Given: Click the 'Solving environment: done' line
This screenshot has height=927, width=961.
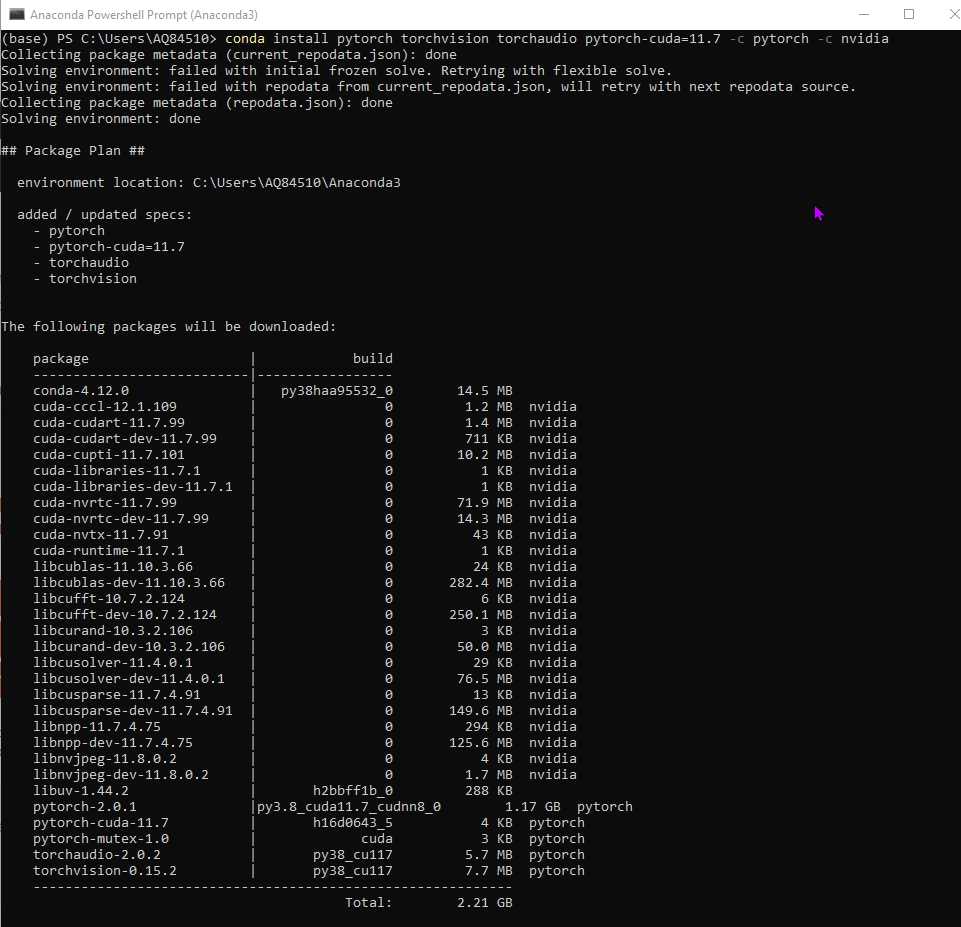Looking at the screenshot, I should [101, 119].
